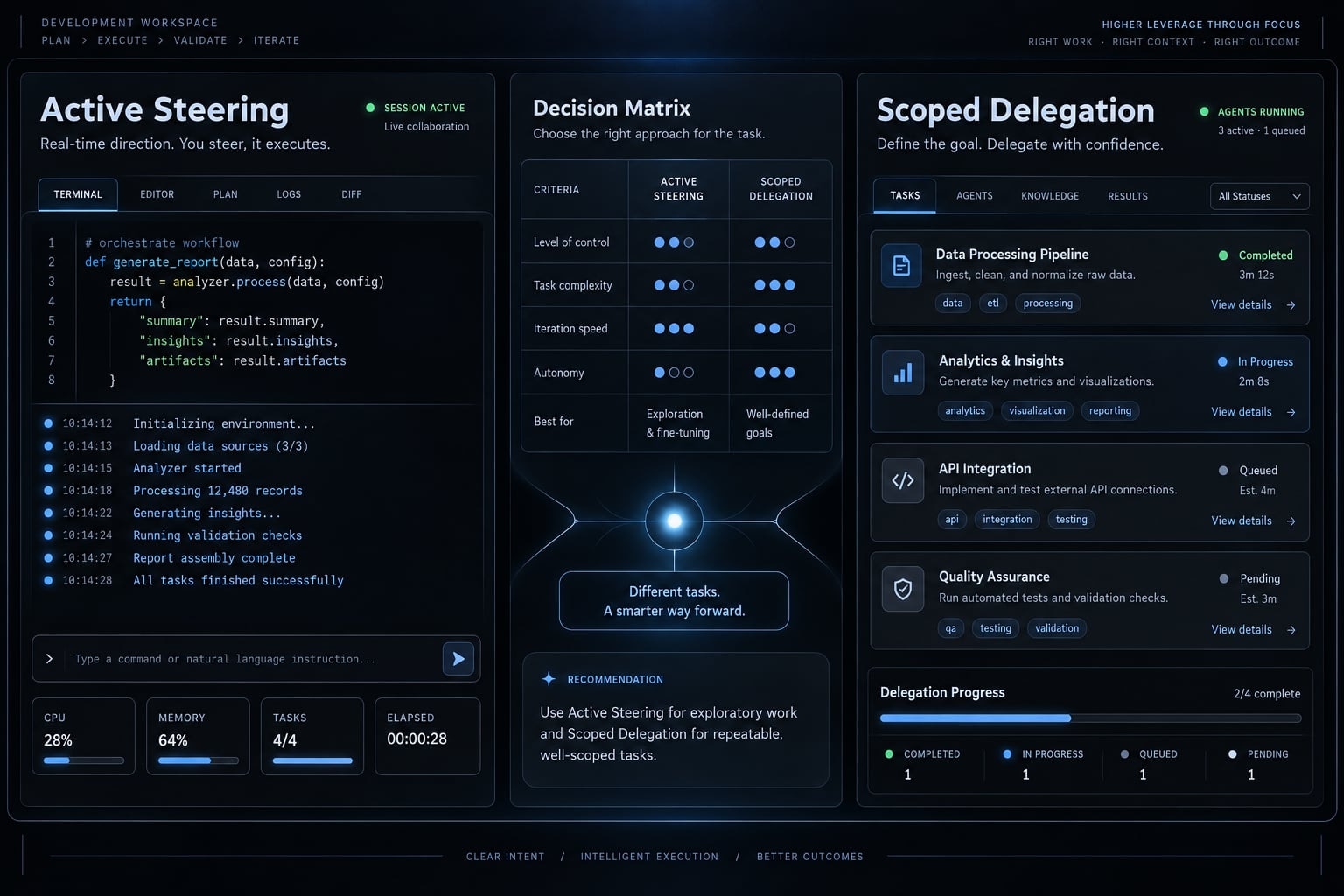Click the 'reporting' tag
This screenshot has width=1344, height=896.
click(1110, 410)
